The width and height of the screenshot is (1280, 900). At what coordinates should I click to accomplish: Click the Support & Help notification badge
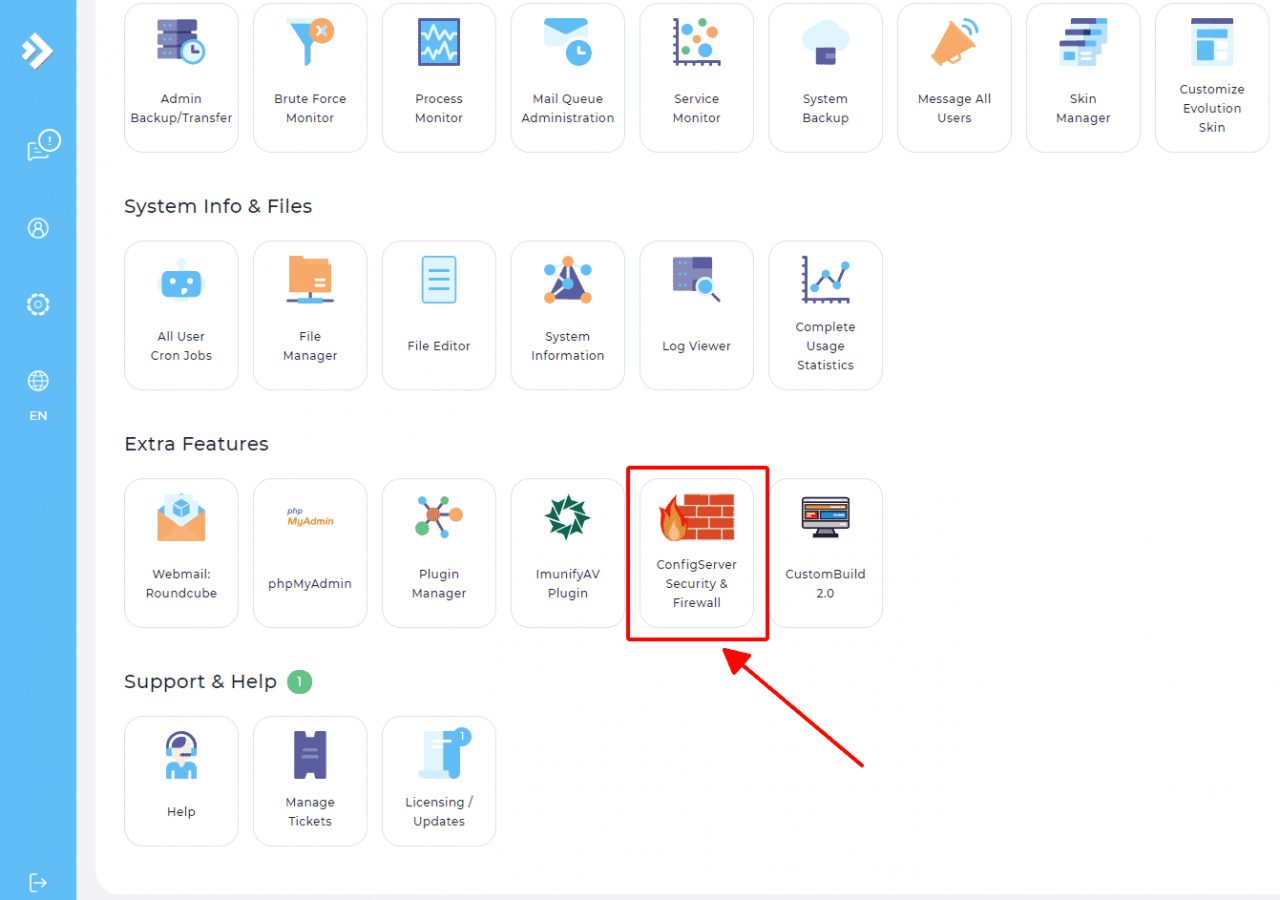pos(299,682)
